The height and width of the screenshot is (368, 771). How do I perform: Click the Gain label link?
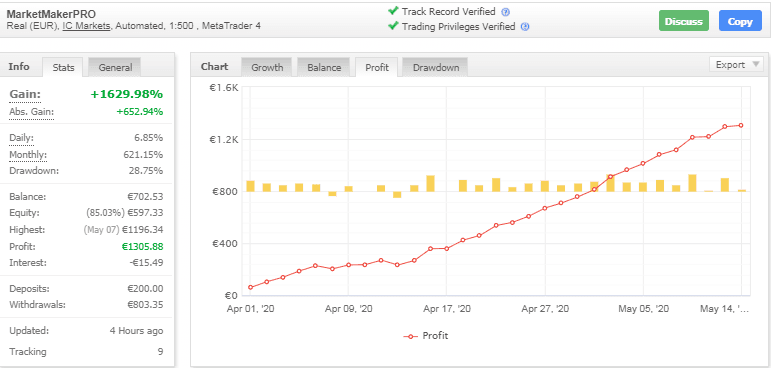tap(25, 94)
